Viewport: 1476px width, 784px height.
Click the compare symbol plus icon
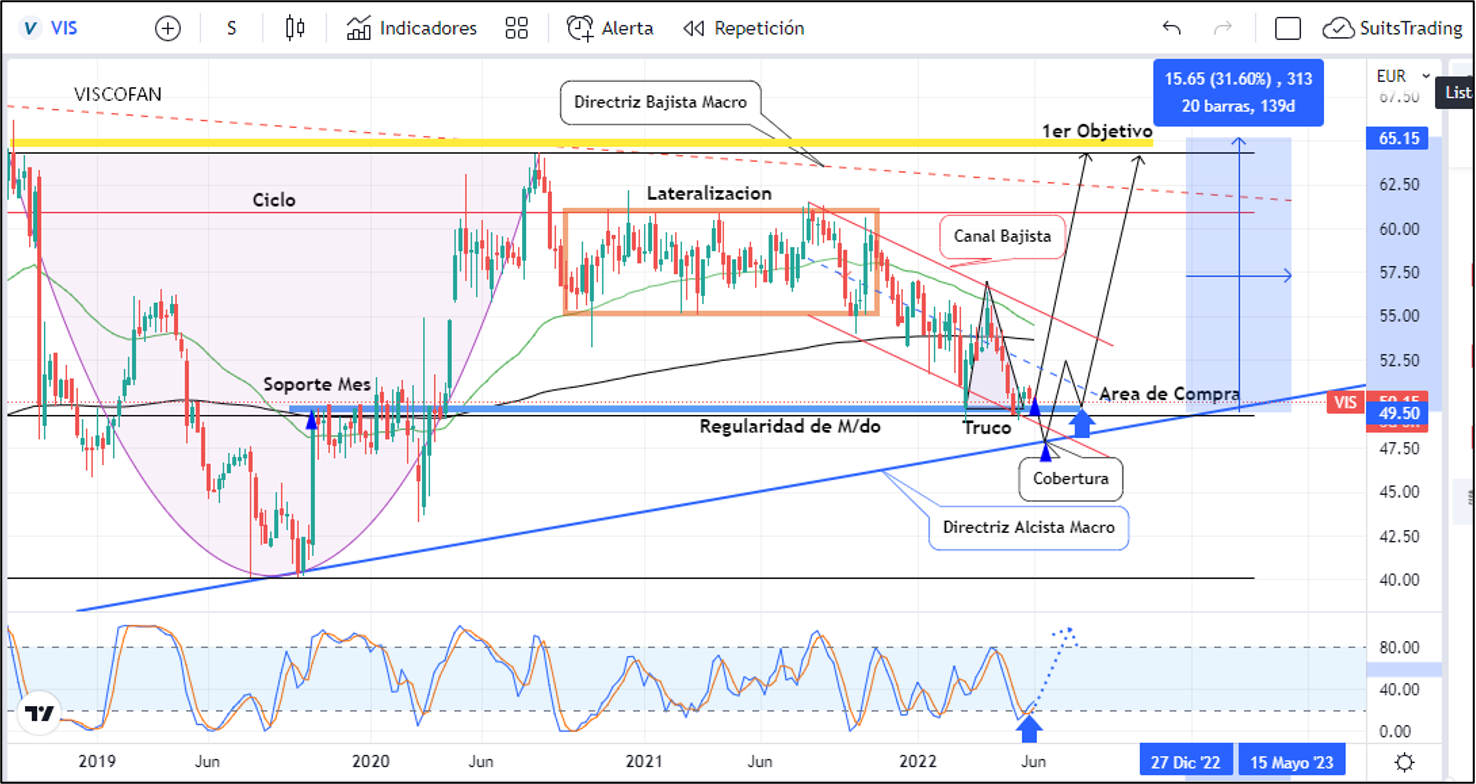(168, 28)
